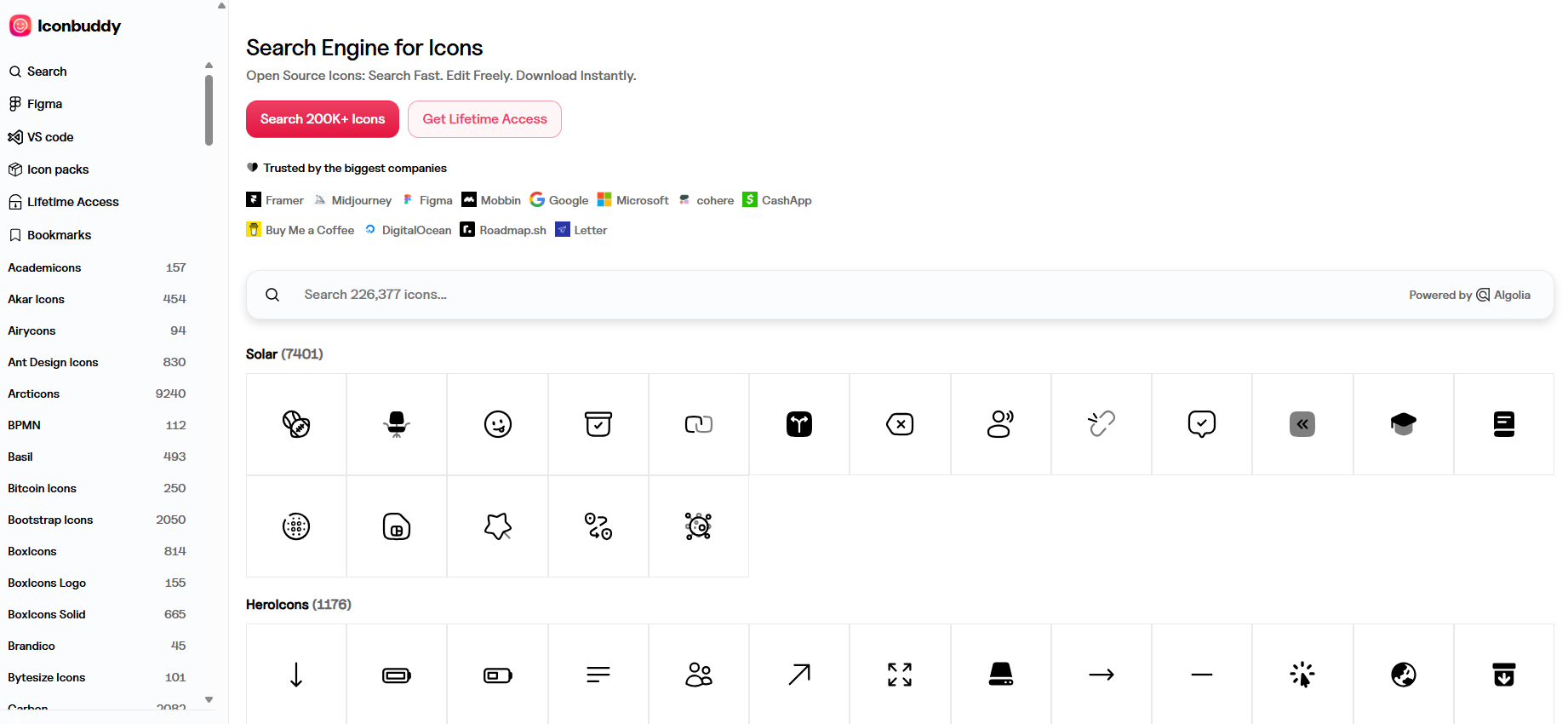Open the Bootstrap Icons pack
The width and height of the screenshot is (1568, 724).
point(50,520)
